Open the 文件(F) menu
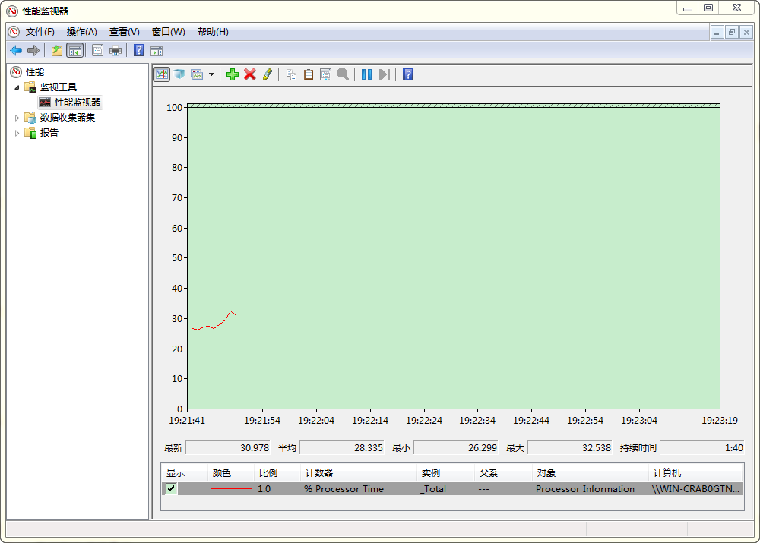The width and height of the screenshot is (760, 544). tap(40, 31)
